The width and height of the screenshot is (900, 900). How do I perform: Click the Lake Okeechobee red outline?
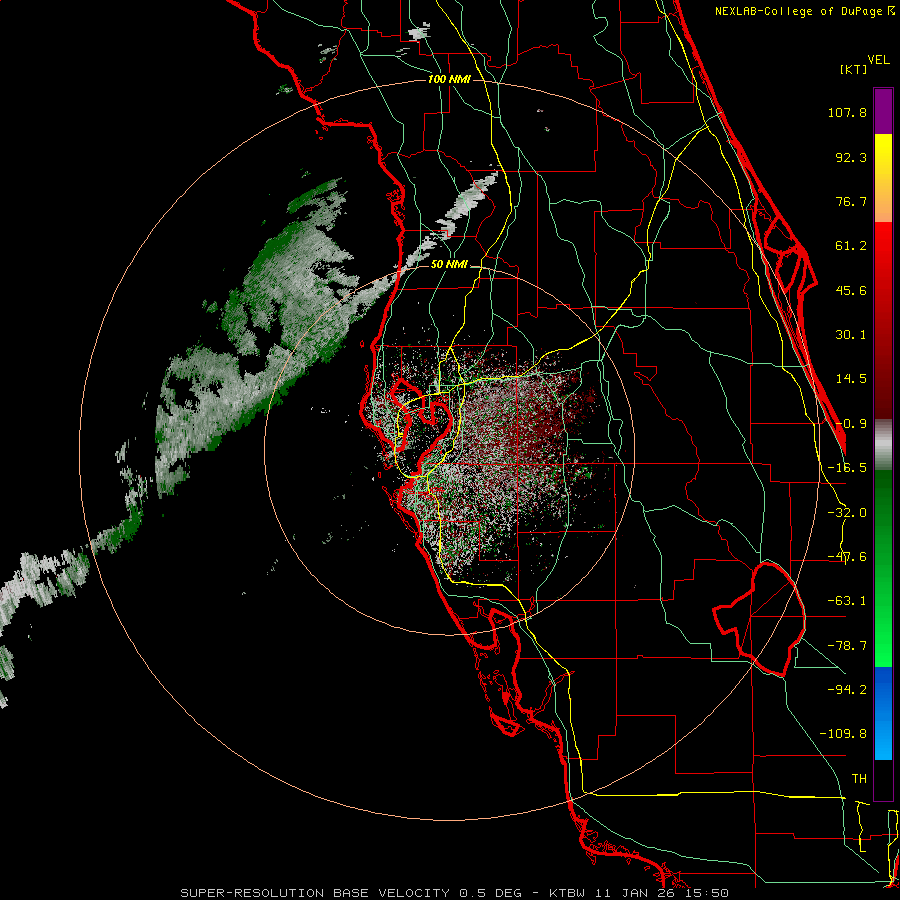(759, 619)
